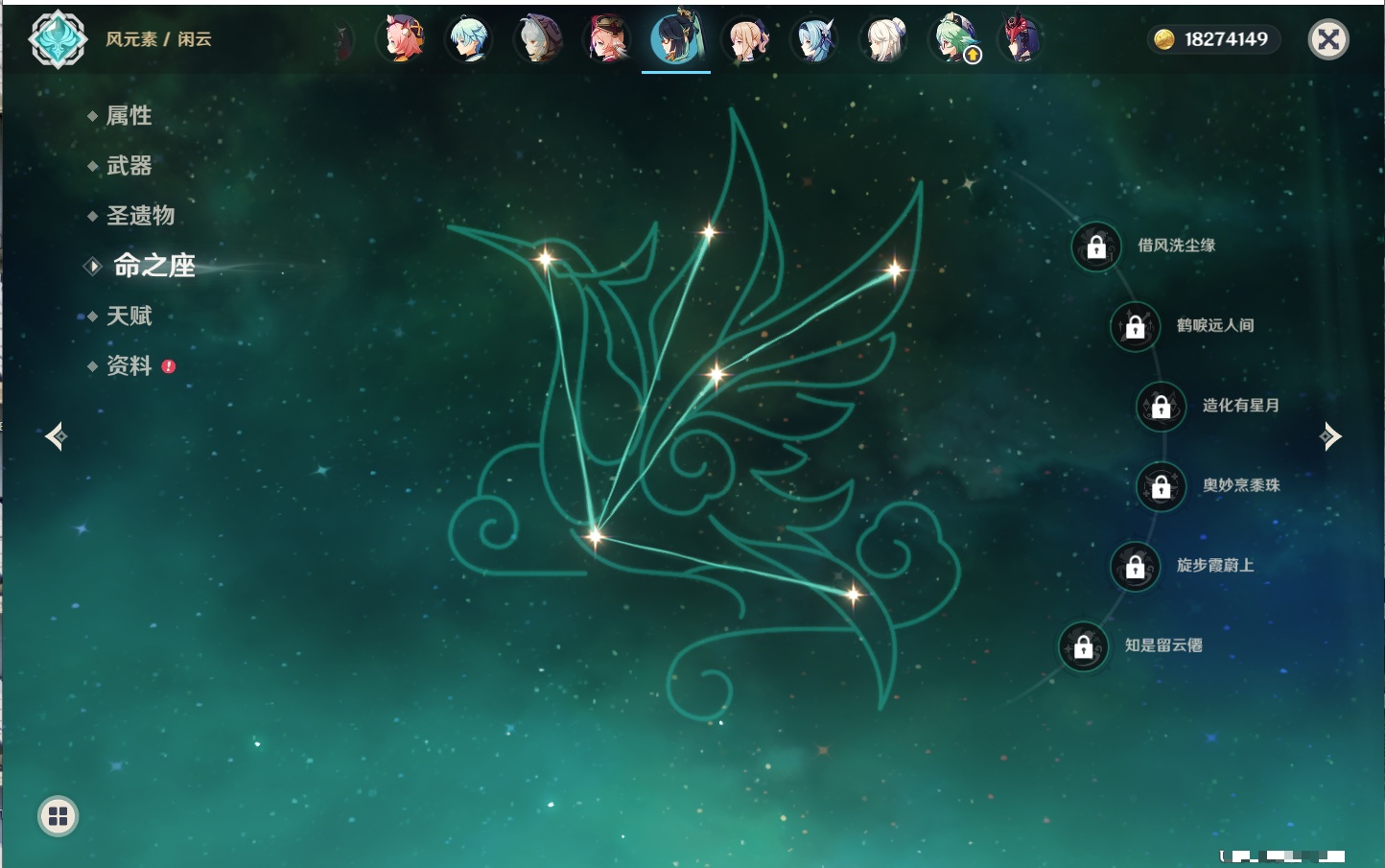The height and width of the screenshot is (868, 1385).
Task: Open the 天赋 talents menu
Action: (129, 316)
